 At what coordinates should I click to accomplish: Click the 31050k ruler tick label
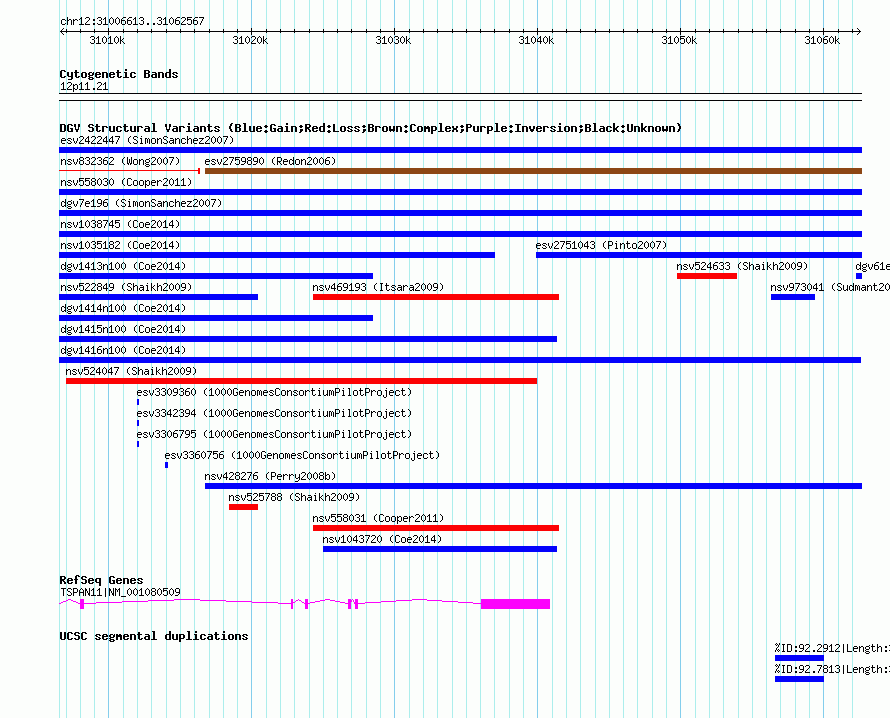pos(679,40)
